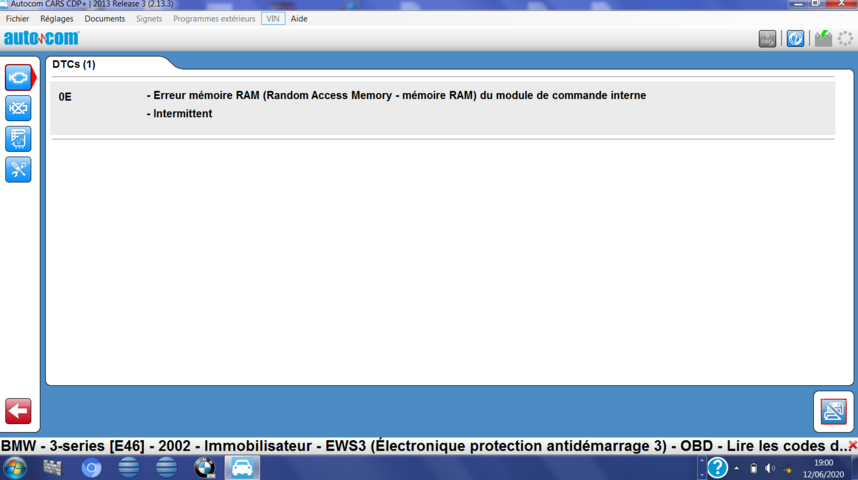
Task: Open the read fault codes engine icon
Action: coord(18,78)
